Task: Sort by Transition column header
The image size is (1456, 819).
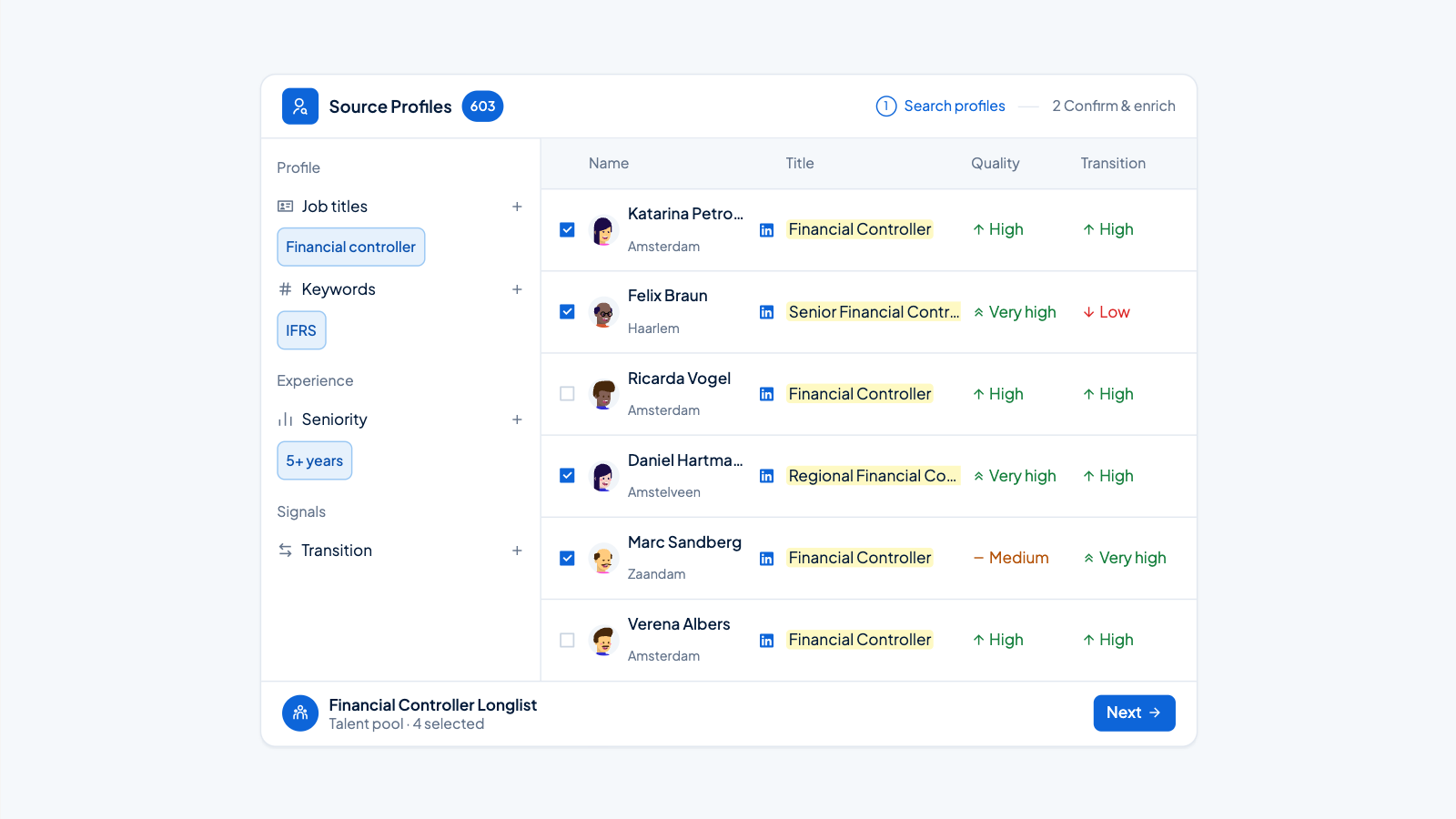Action: click(1113, 164)
